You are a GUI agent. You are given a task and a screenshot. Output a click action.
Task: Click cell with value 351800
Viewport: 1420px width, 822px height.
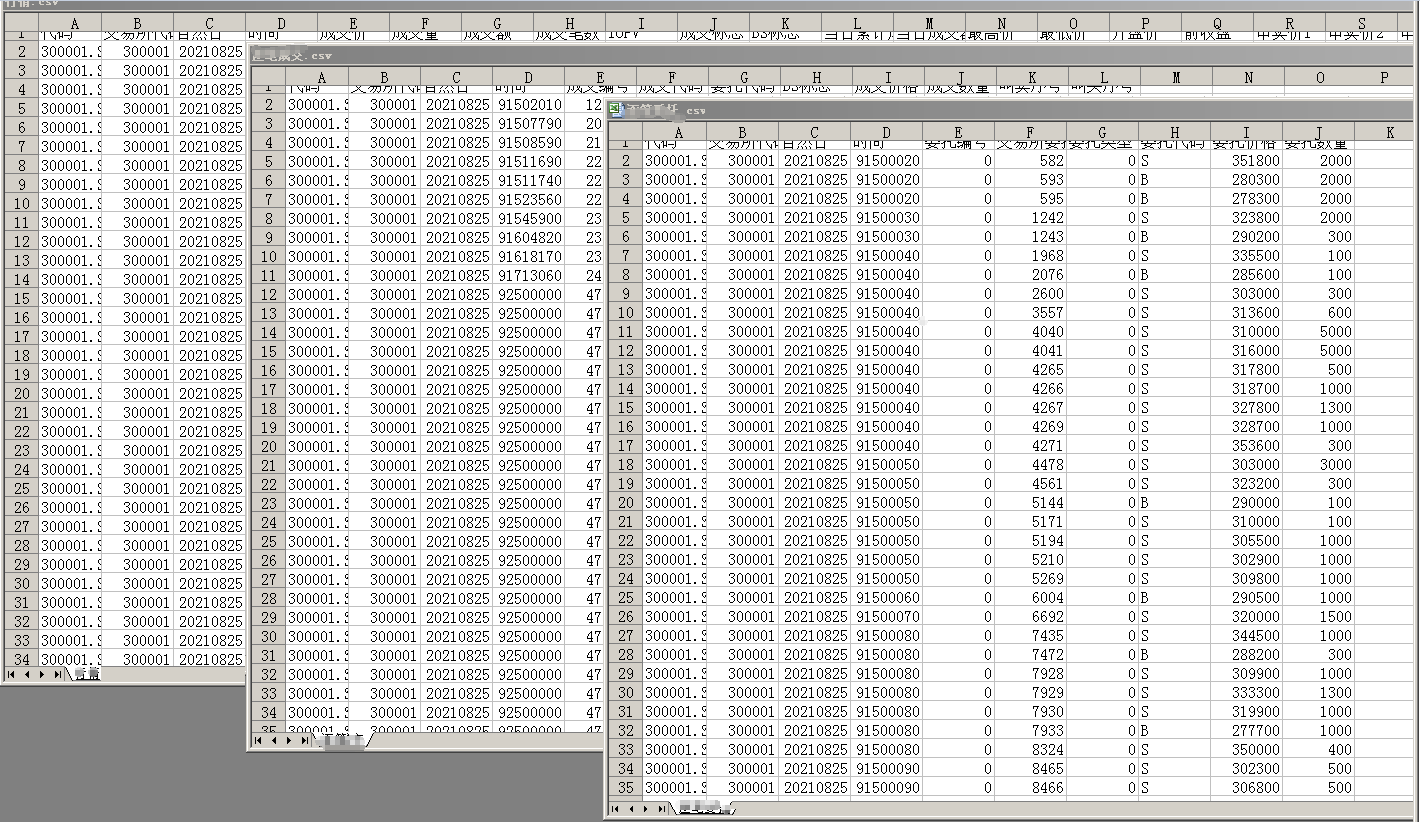tap(1246, 160)
